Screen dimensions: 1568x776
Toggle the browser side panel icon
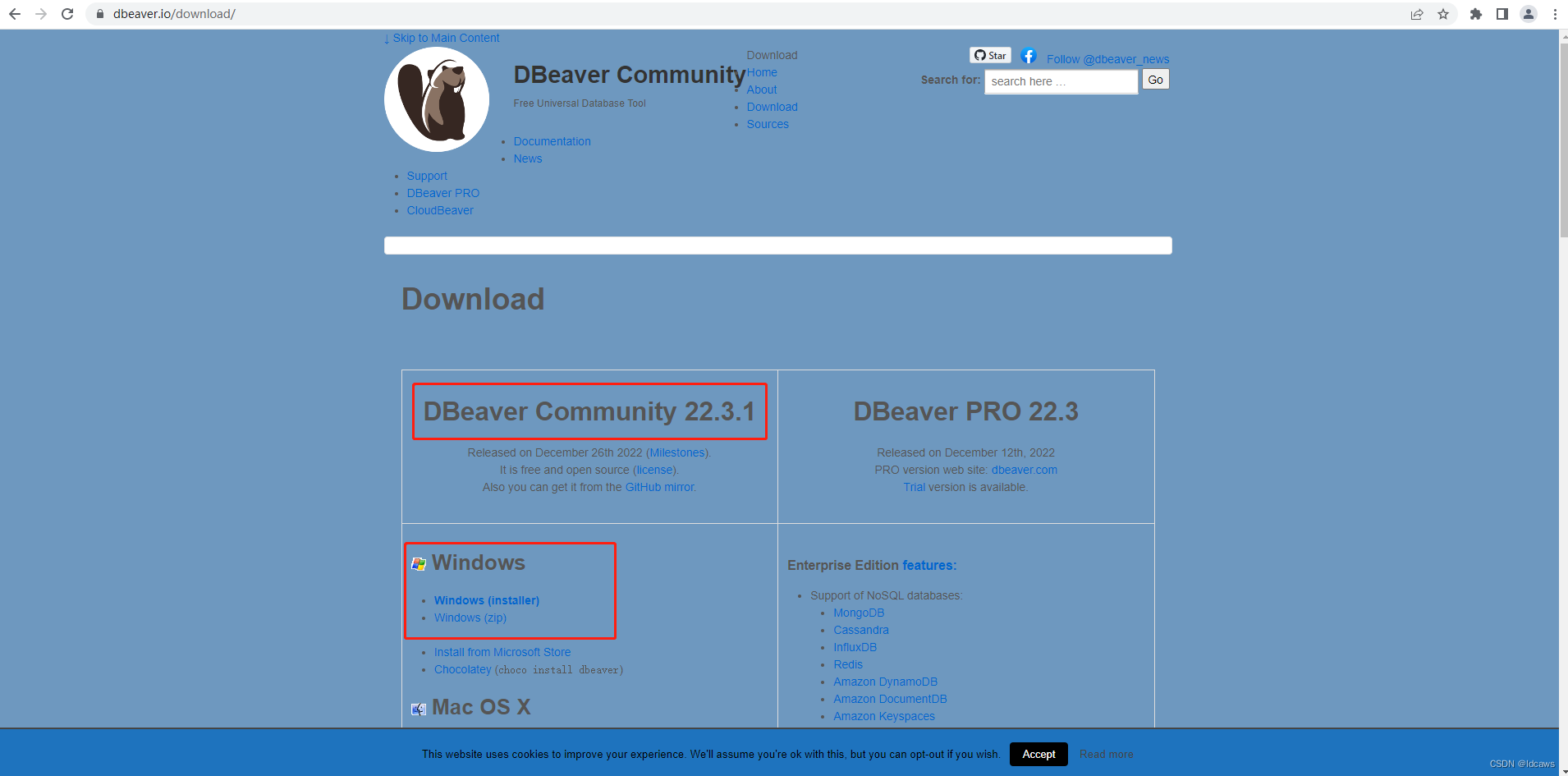pos(1502,14)
